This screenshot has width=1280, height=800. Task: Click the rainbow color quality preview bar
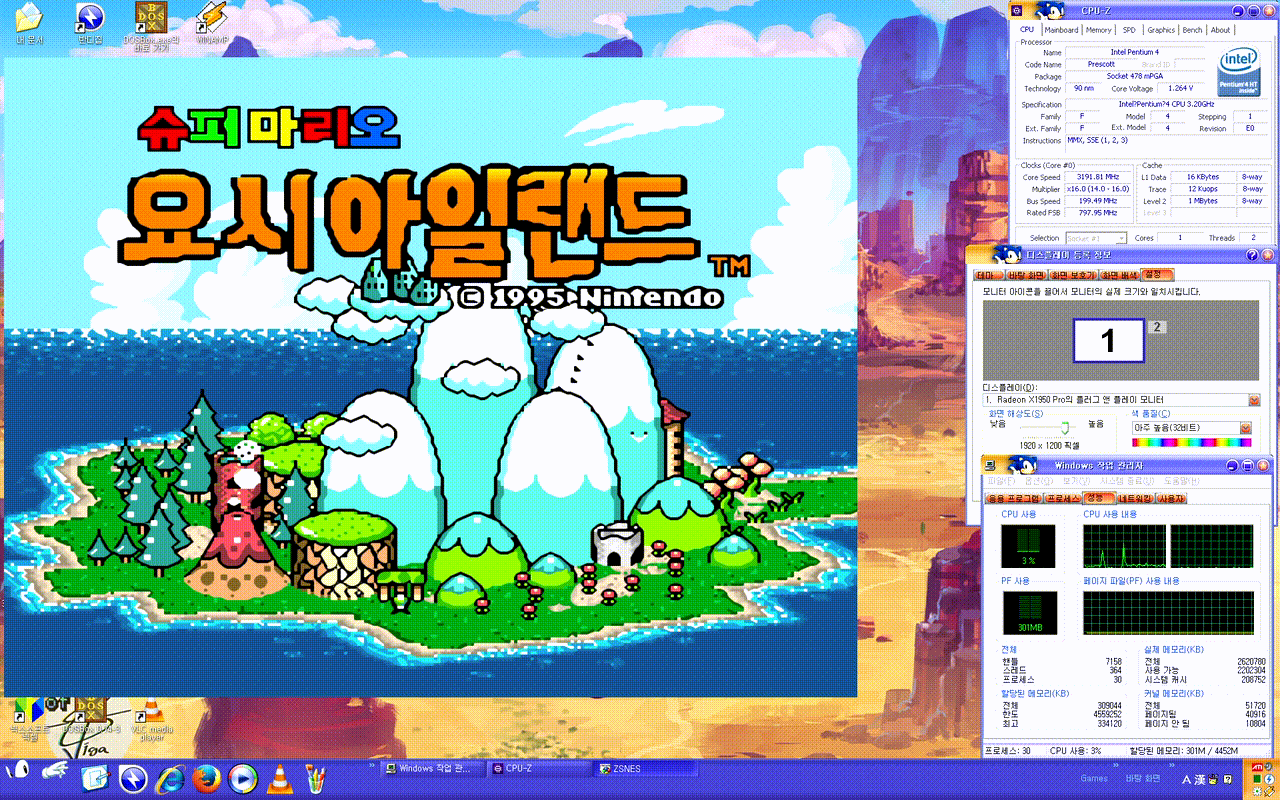[x=1191, y=442]
